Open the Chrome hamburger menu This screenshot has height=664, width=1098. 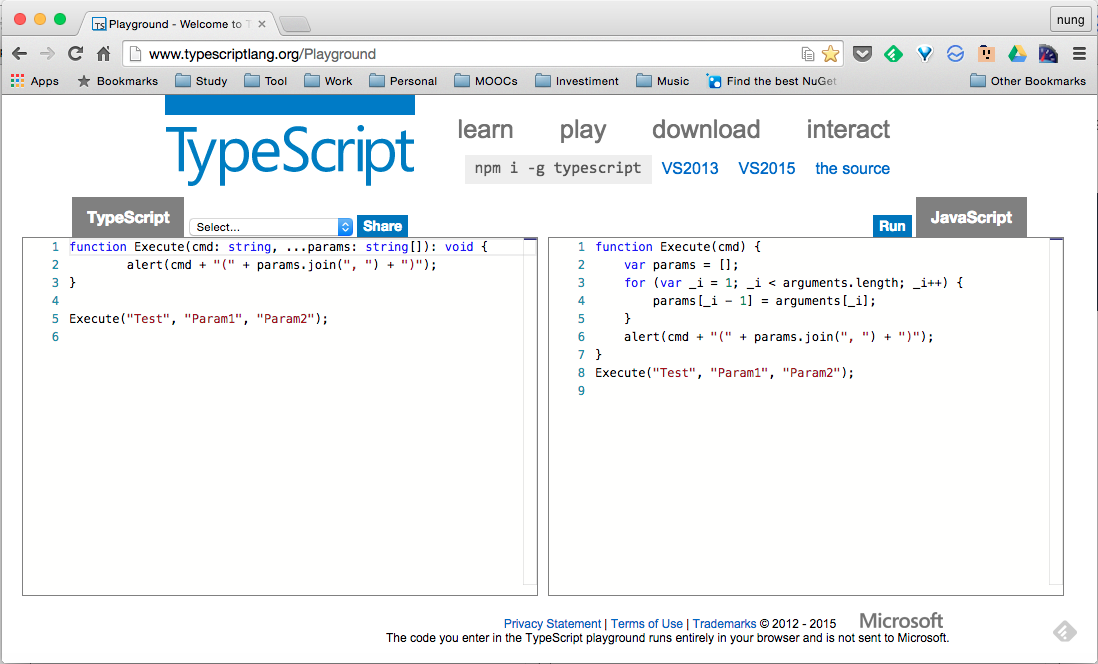[x=1081, y=54]
